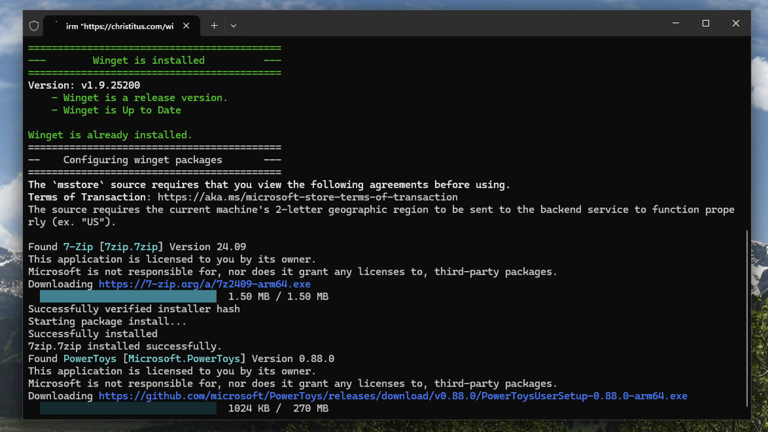Minimize the terminal window
This screenshot has height=432, width=768.
[674, 24]
